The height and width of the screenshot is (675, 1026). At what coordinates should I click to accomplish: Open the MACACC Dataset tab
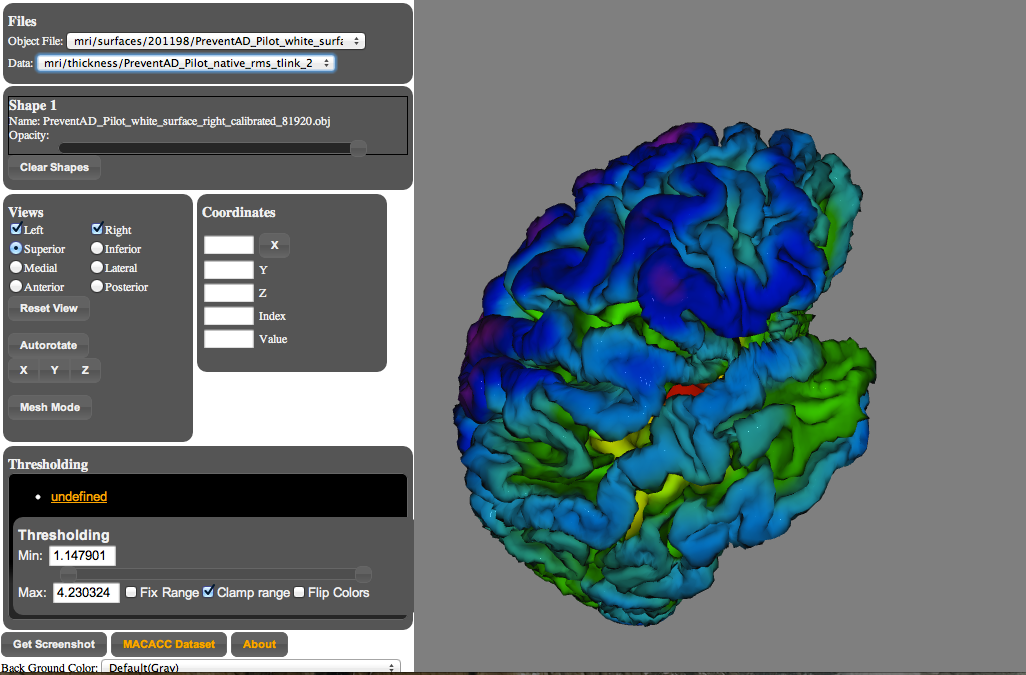click(169, 644)
